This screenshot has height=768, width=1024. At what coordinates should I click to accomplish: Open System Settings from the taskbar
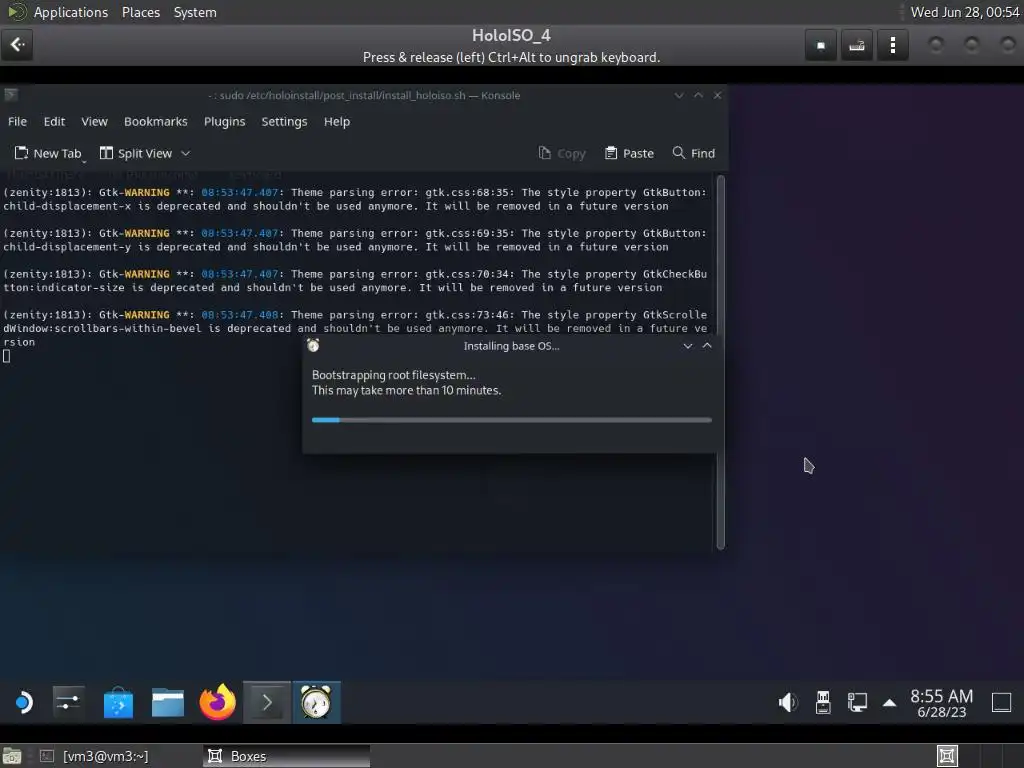coord(69,703)
